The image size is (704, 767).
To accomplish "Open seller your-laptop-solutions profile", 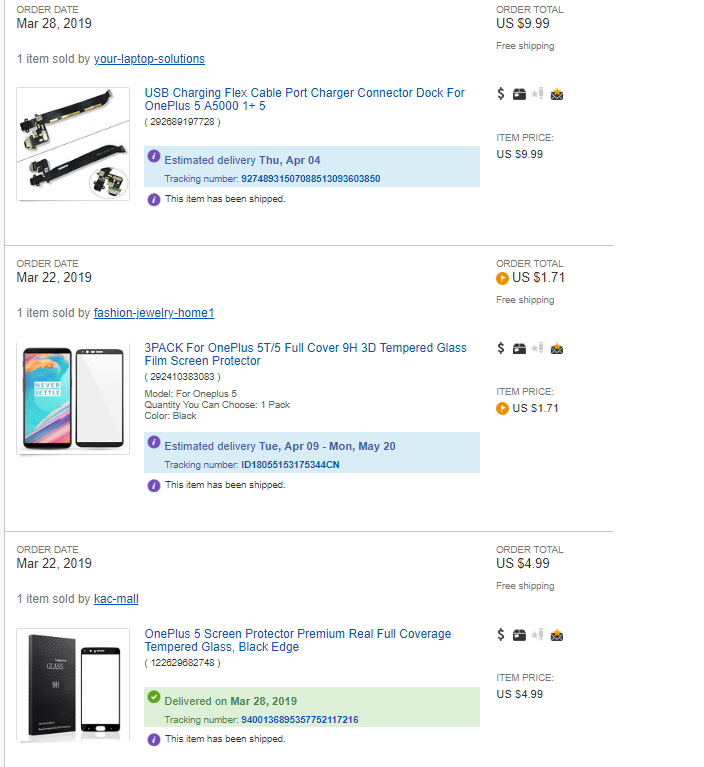I will pos(149,59).
